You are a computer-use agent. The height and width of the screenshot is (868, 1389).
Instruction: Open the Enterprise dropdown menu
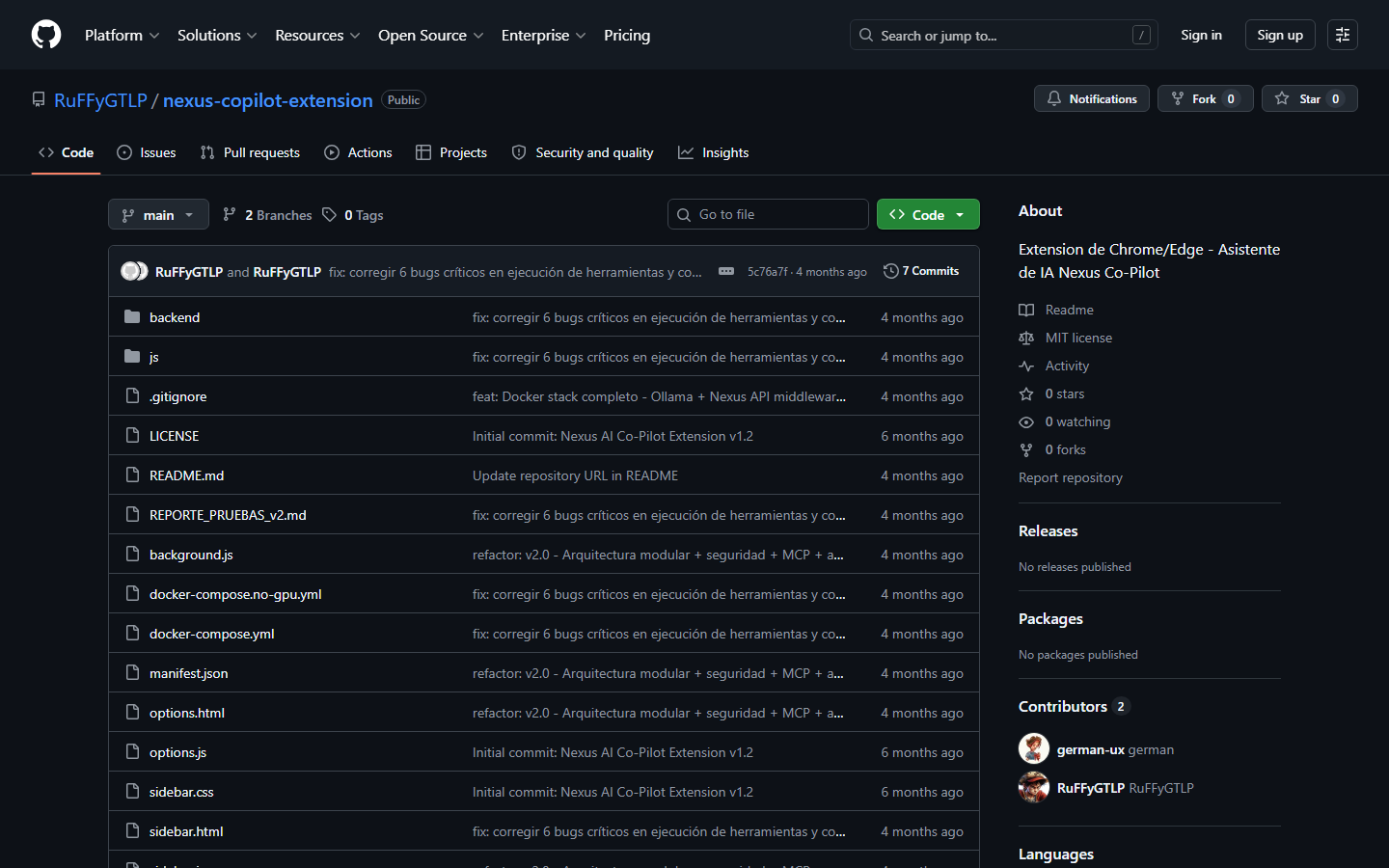(x=543, y=35)
